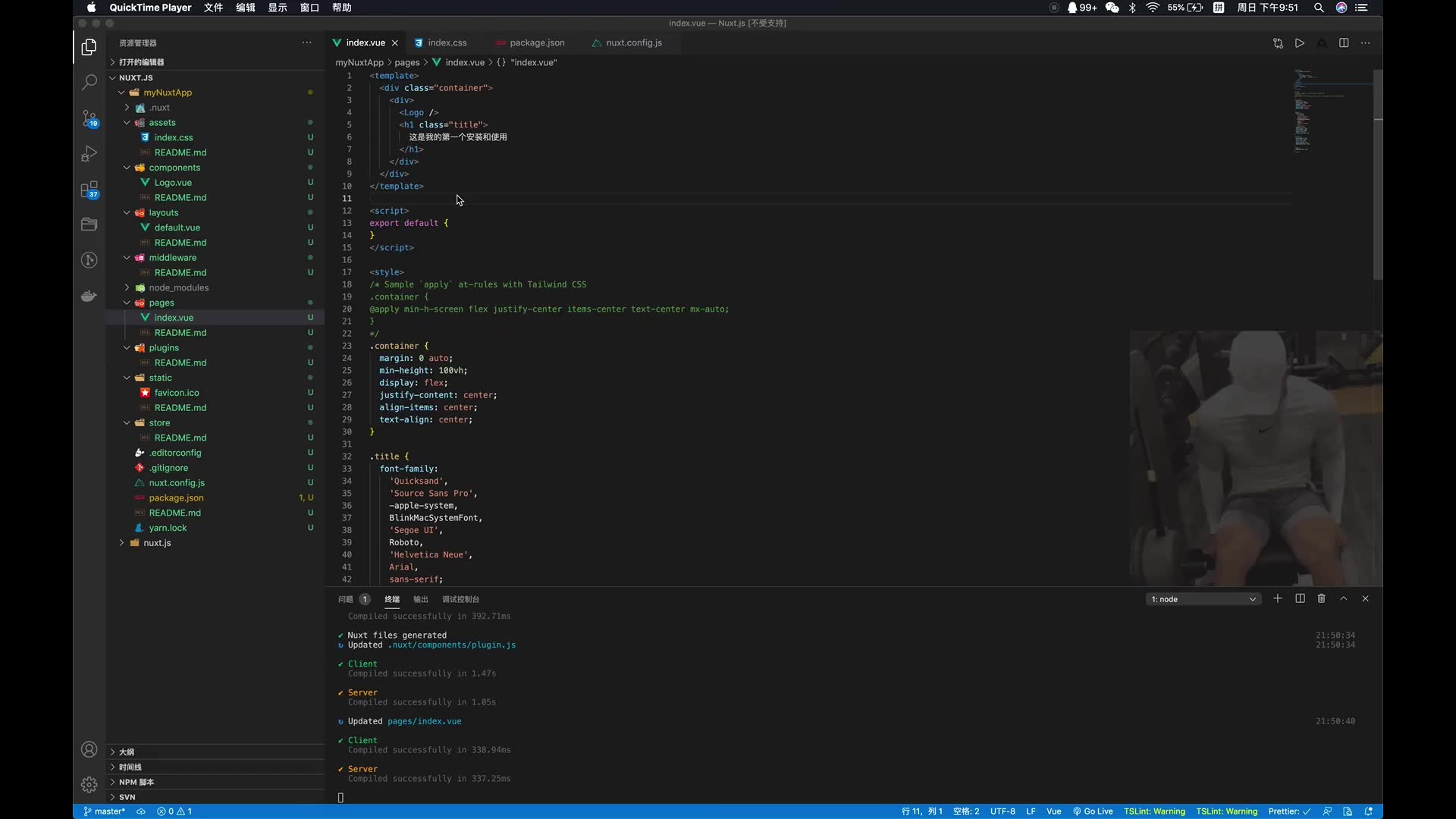This screenshot has width=1456, height=819.
Task: Open the Docker whale view
Action: (x=89, y=296)
